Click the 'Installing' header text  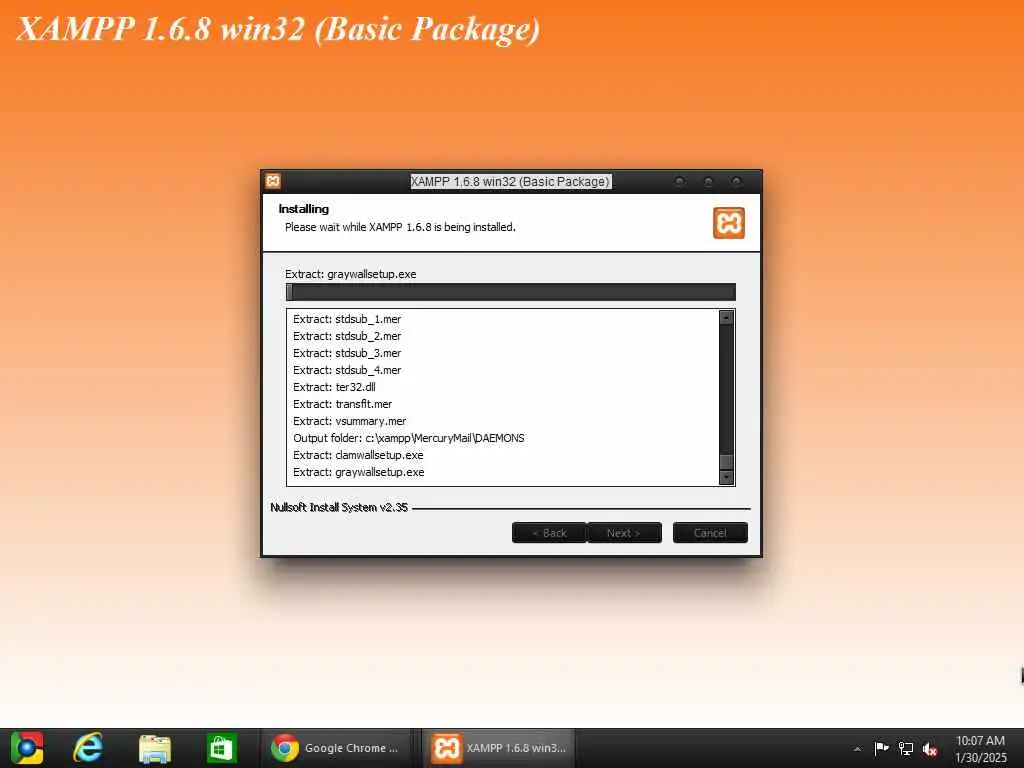pyautogui.click(x=304, y=208)
